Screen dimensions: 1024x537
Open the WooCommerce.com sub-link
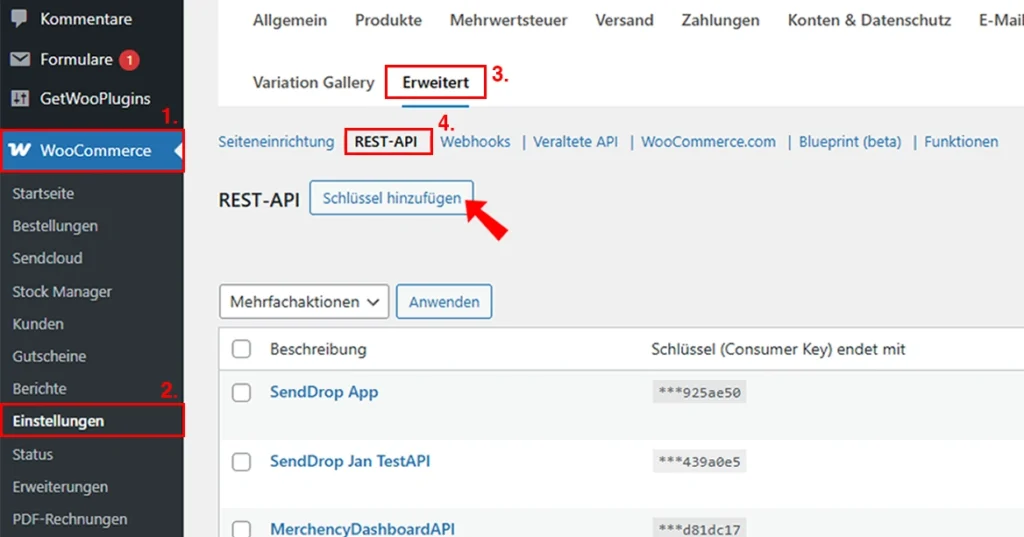point(709,142)
